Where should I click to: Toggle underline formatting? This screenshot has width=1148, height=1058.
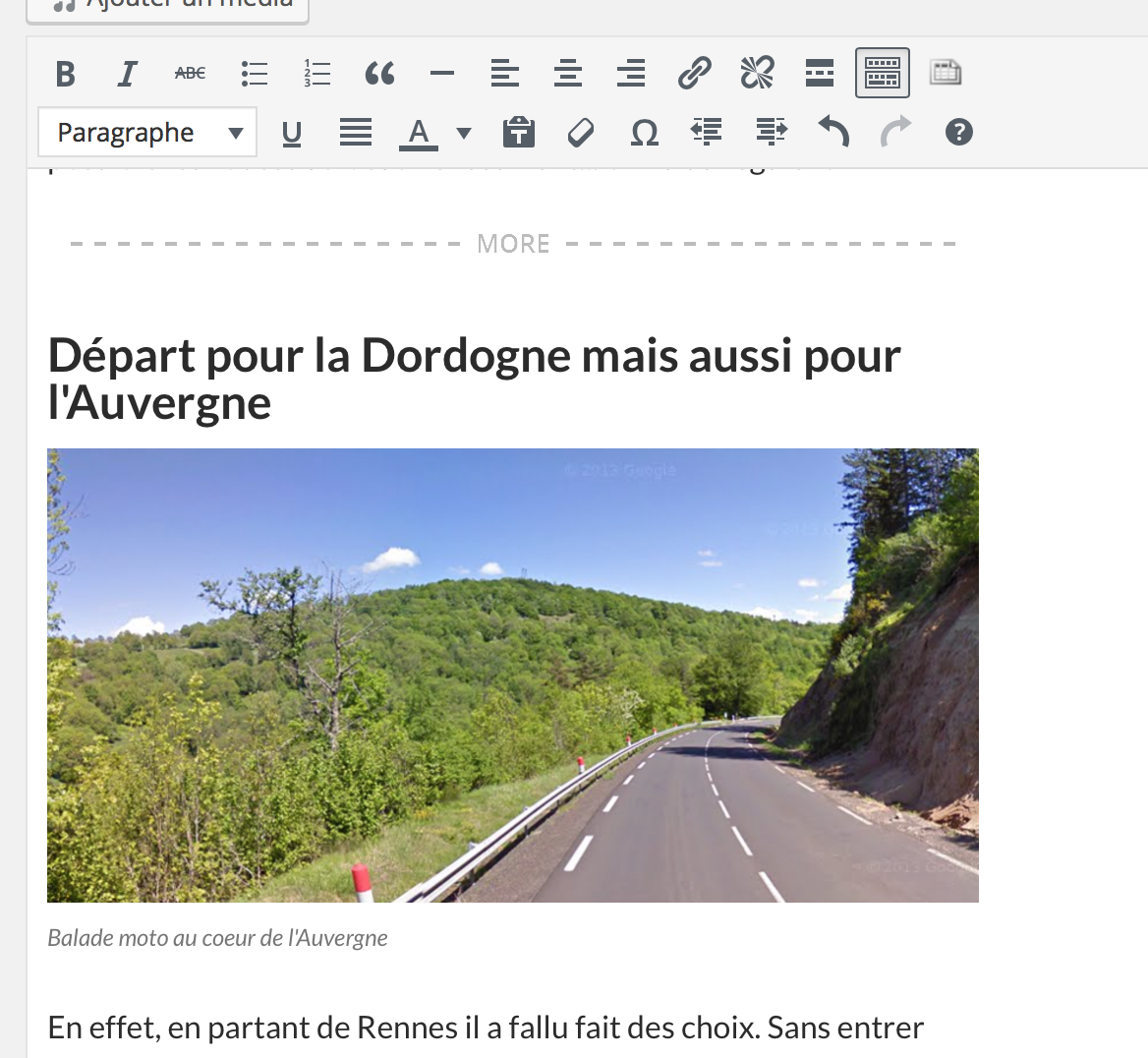tap(291, 132)
